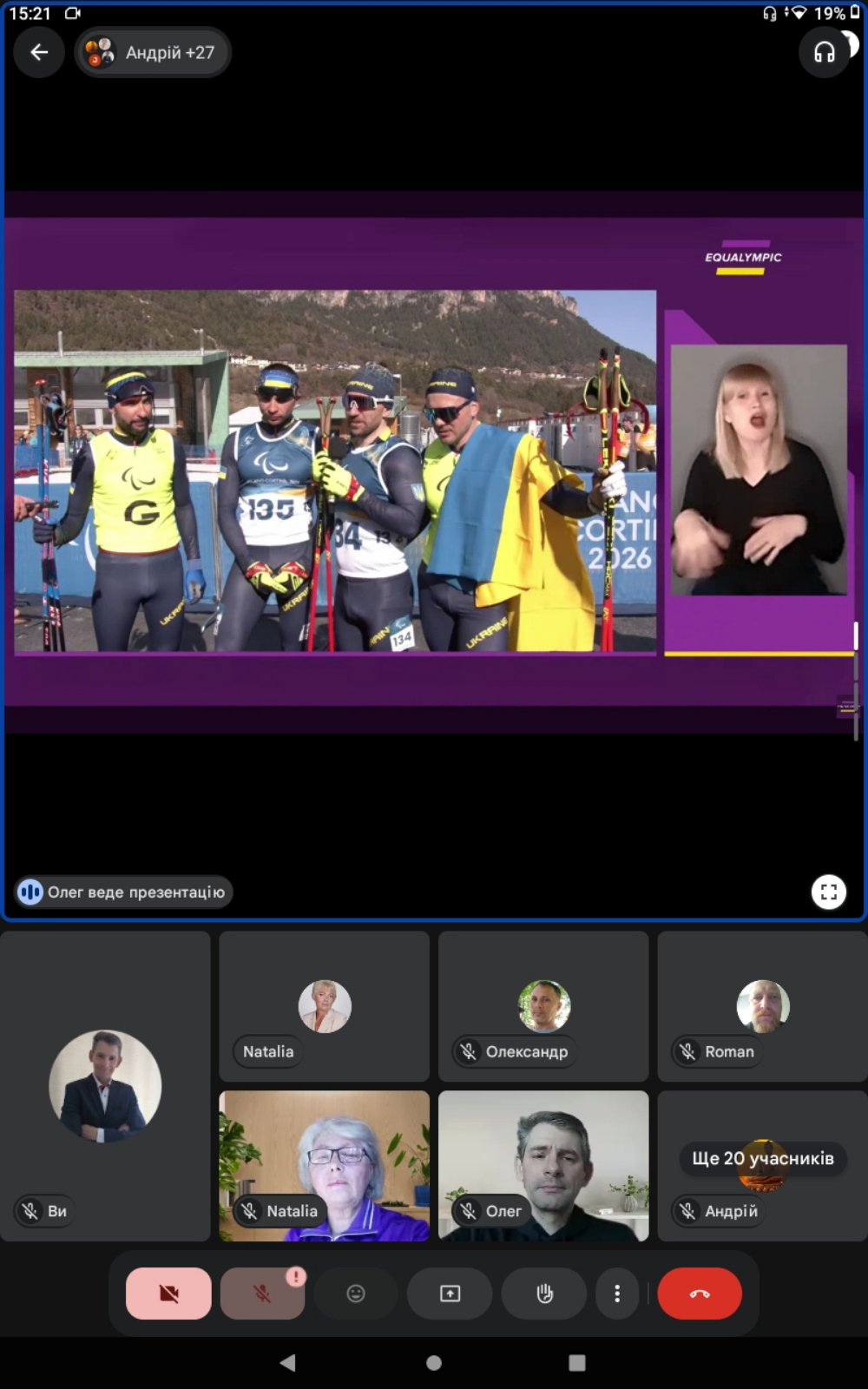Open more options menu
The width and height of the screenshot is (868, 1389).
point(617,1294)
